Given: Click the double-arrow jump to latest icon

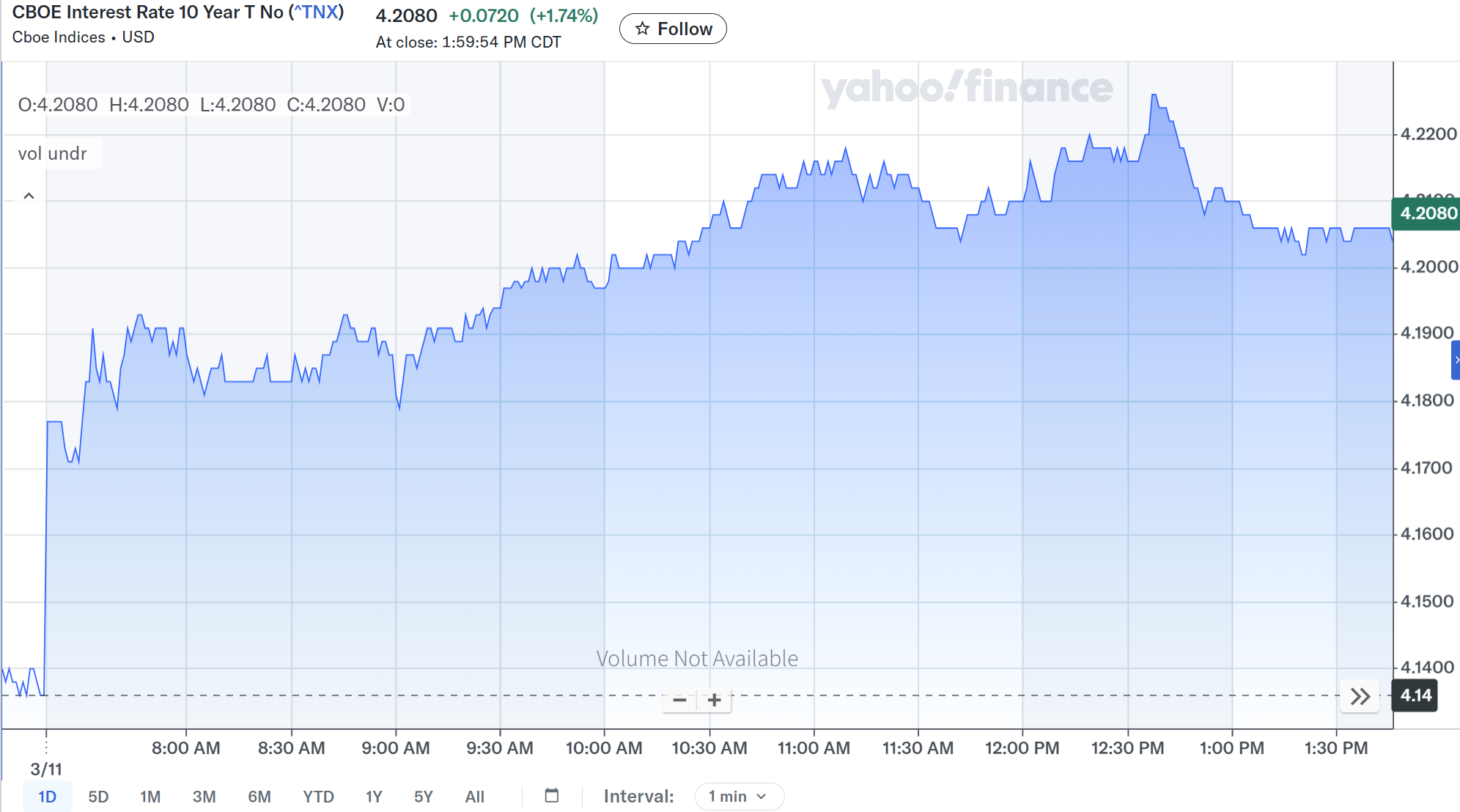Looking at the screenshot, I should (1360, 696).
